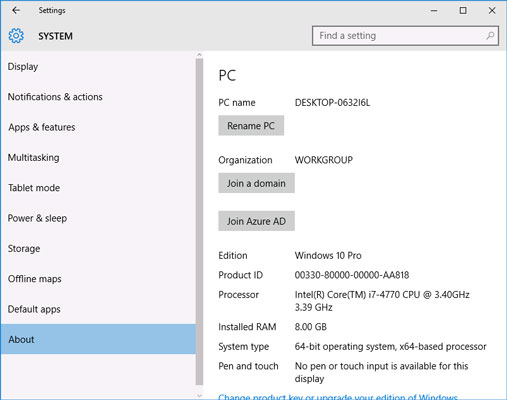507x400 pixels.
Task: Click the Pen and touch label
Action: pyautogui.click(x=248, y=366)
